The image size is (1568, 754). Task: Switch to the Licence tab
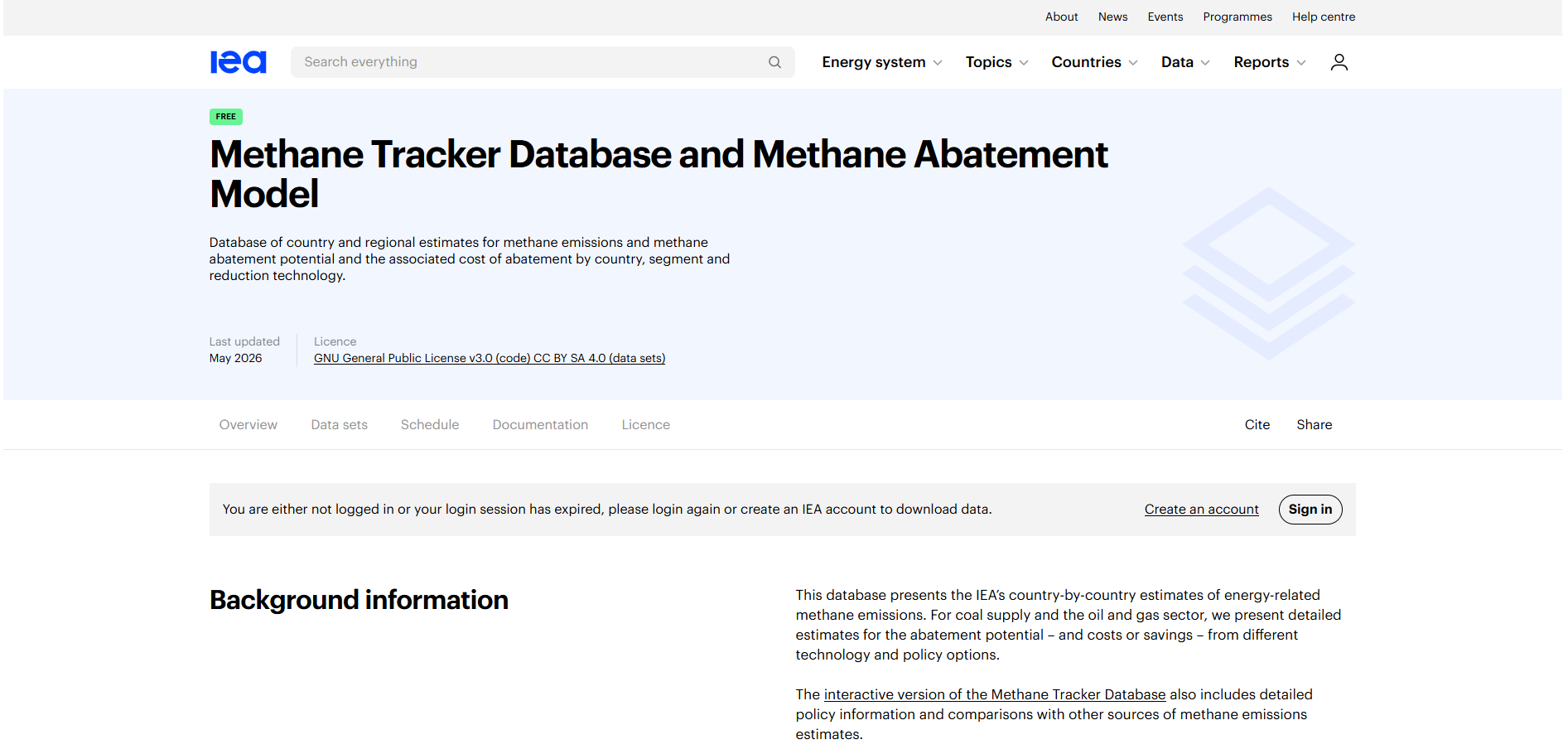click(x=646, y=424)
